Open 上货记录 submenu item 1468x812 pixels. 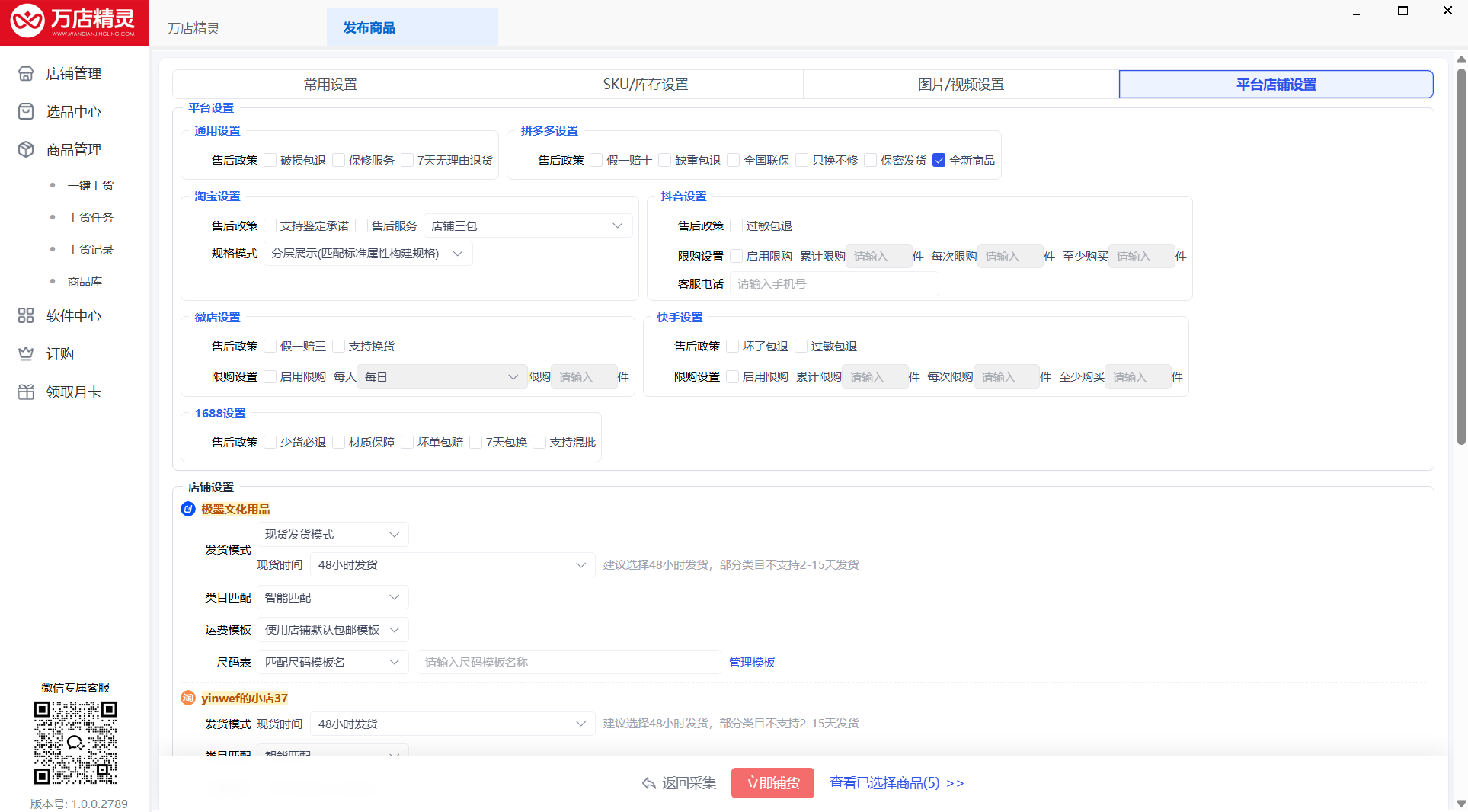coord(91,249)
